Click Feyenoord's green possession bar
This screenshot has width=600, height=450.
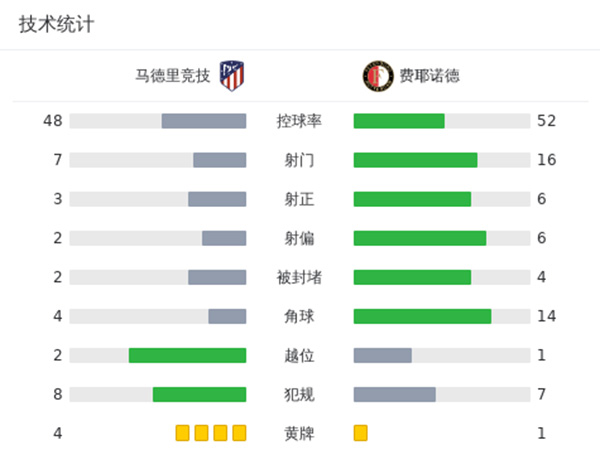click(399, 121)
